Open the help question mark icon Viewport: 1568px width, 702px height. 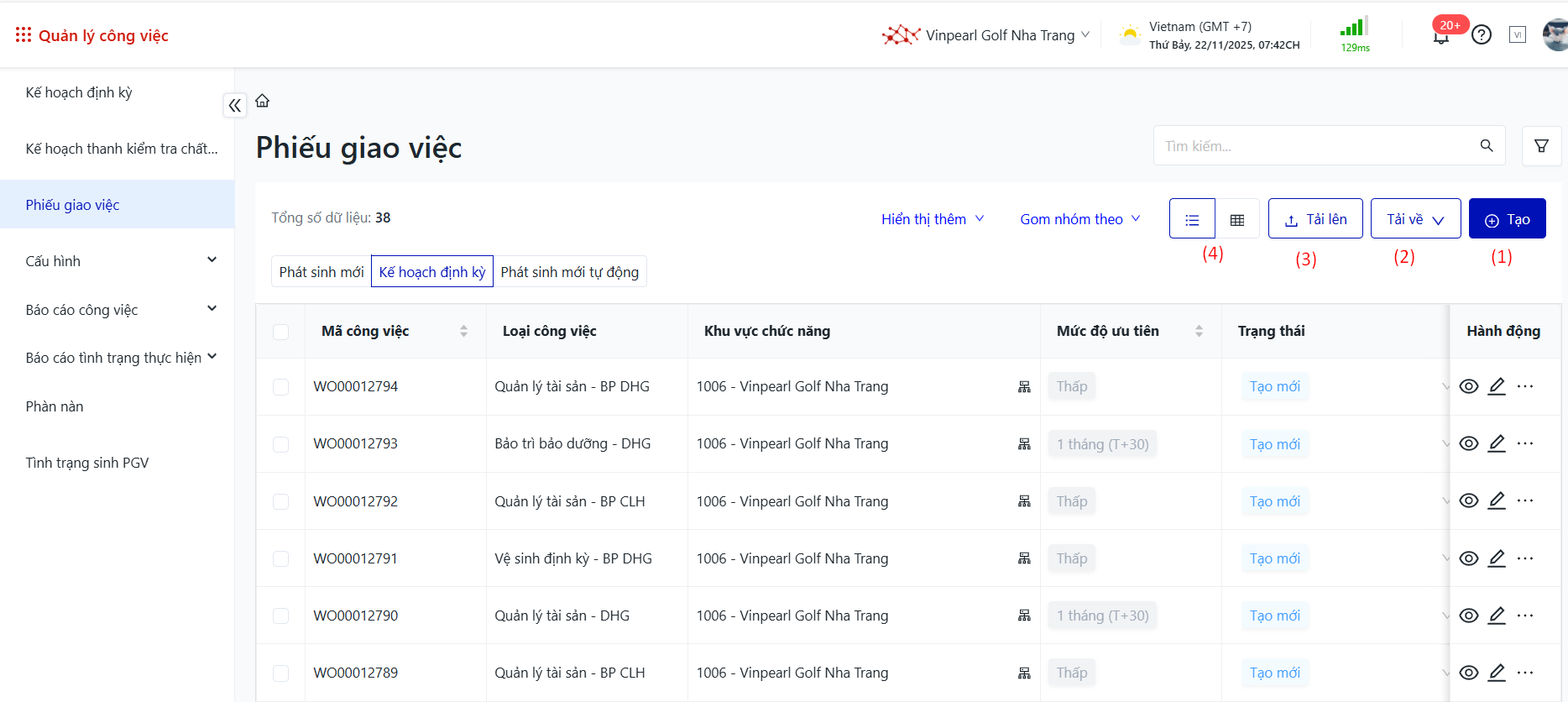click(1482, 35)
